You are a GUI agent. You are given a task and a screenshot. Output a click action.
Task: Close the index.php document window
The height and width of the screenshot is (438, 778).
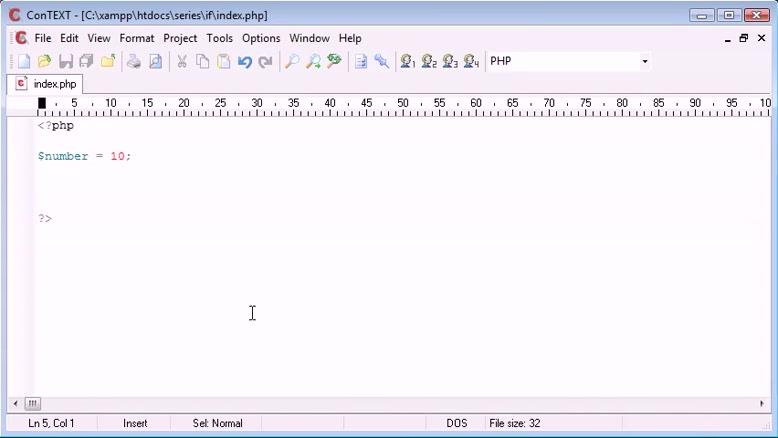point(761,38)
